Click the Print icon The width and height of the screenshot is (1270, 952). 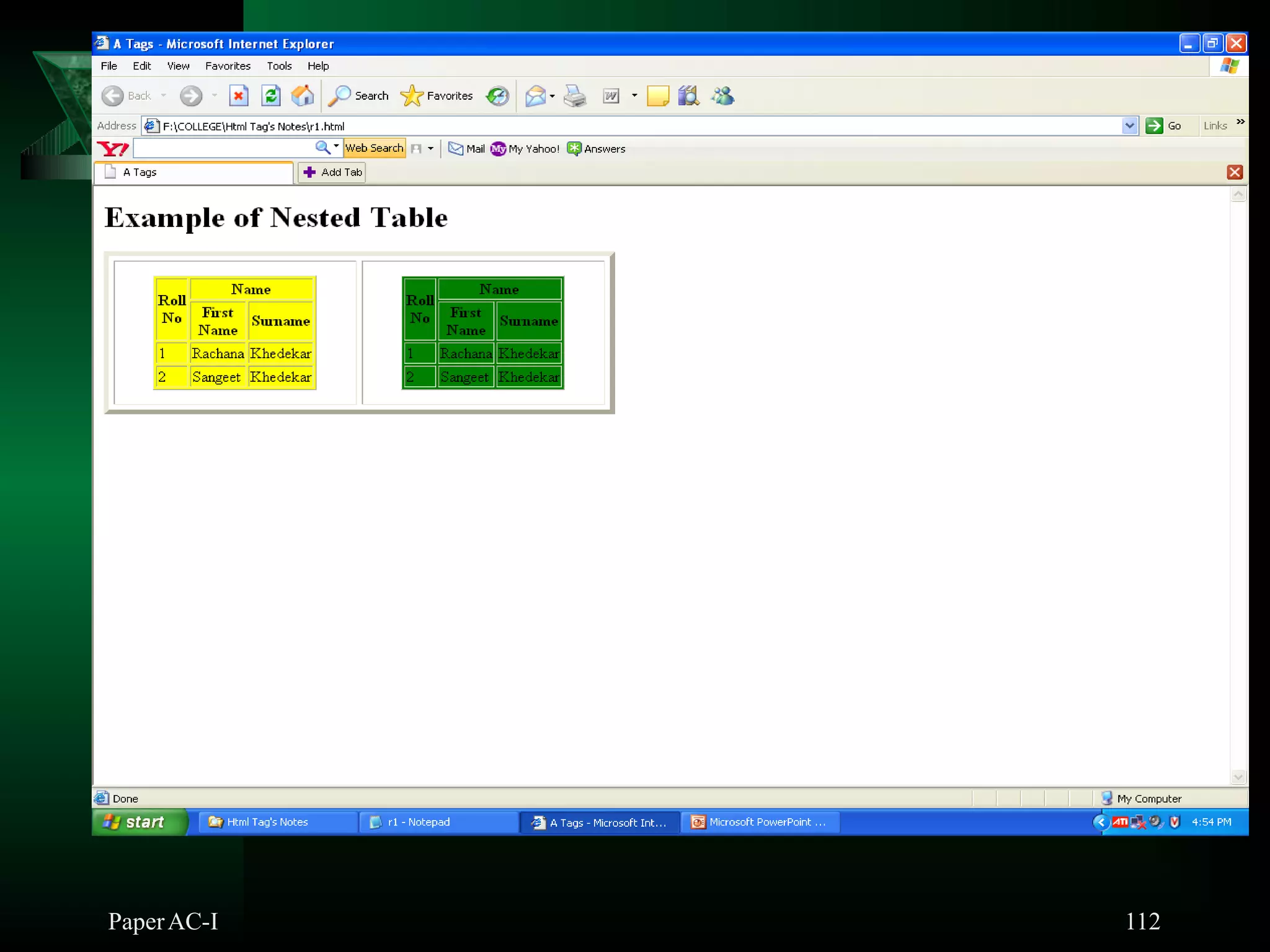point(575,96)
